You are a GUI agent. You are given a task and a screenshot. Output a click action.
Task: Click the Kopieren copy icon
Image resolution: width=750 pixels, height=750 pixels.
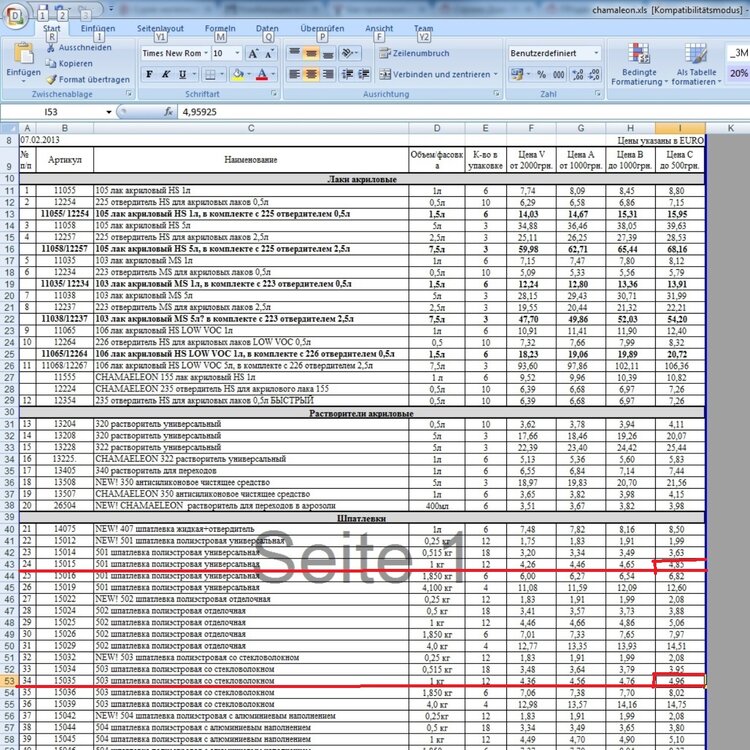(x=50, y=63)
